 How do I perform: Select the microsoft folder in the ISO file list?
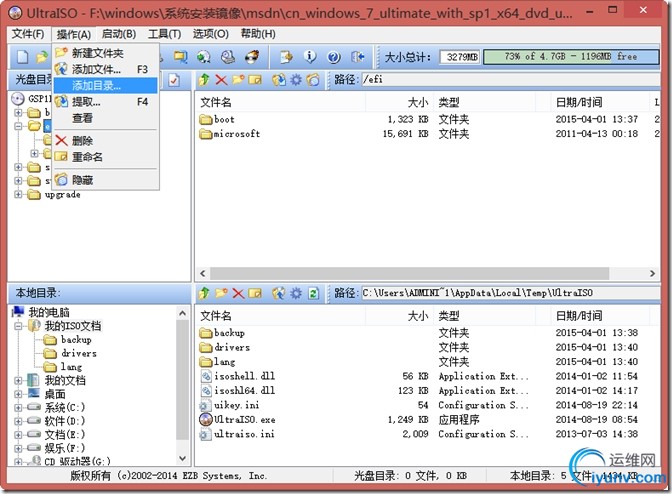tap(230, 134)
